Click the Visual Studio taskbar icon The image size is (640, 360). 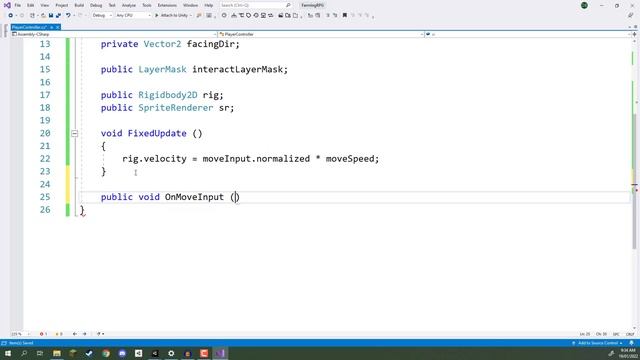220,353
